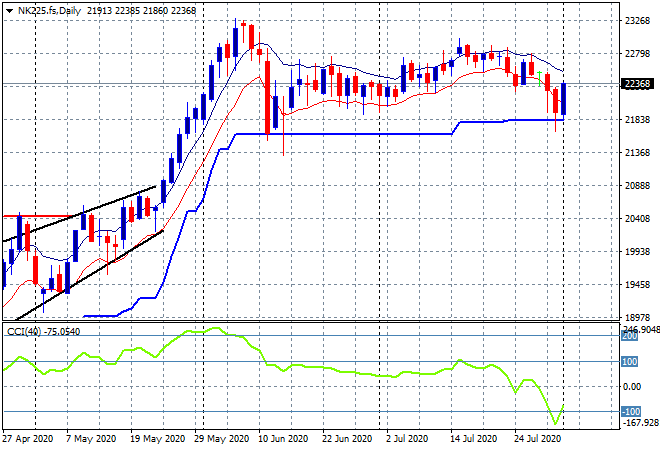Viewport: 660px width, 450px height.
Task: Click the 22 Jun 2020 date label
Action: (347, 439)
